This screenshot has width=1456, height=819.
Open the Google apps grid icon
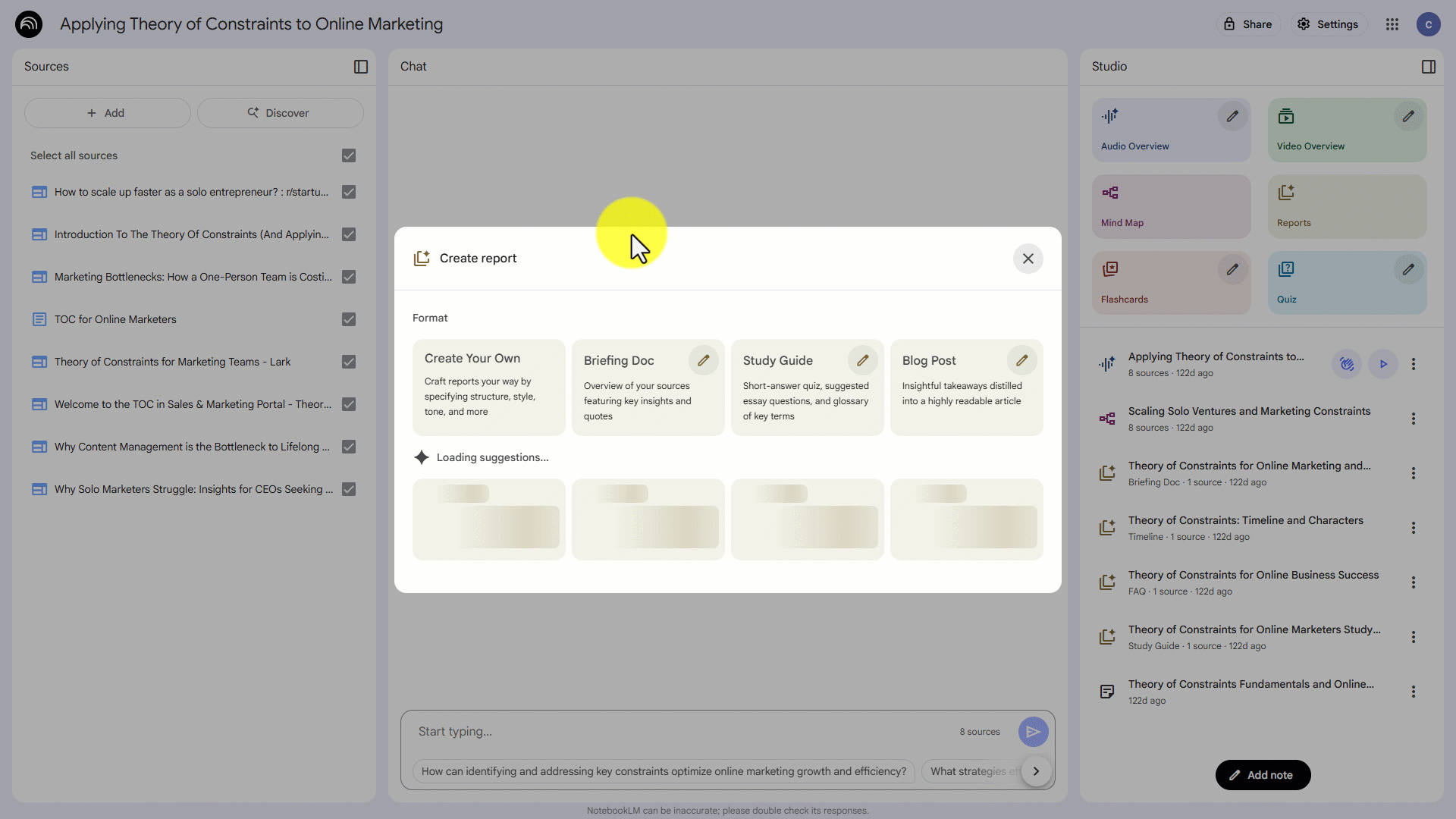pos(1392,24)
